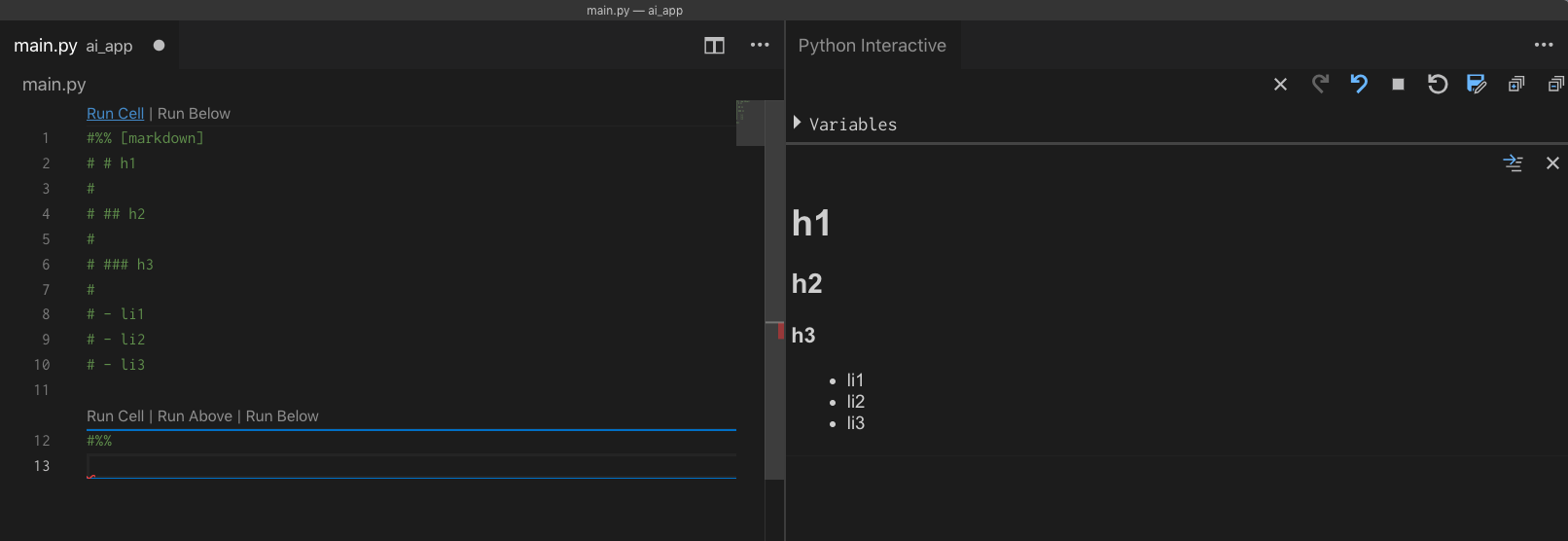Screen dimensions: 1568x541
Task: Select the Python Interactive tab
Action: pyautogui.click(x=872, y=46)
